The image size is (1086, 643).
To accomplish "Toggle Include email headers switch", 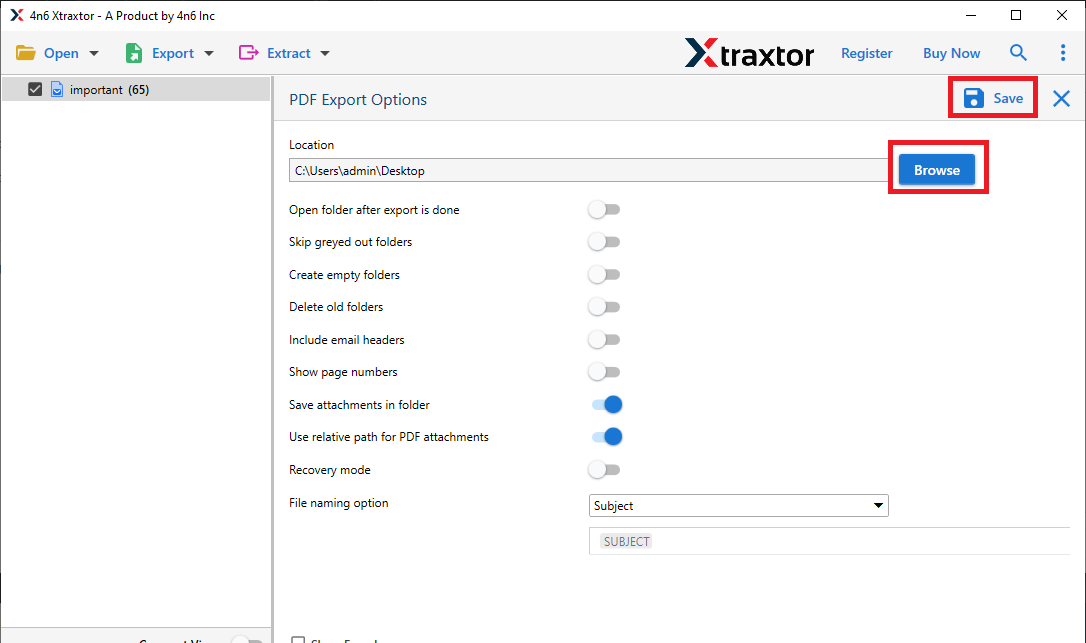I will (x=604, y=340).
